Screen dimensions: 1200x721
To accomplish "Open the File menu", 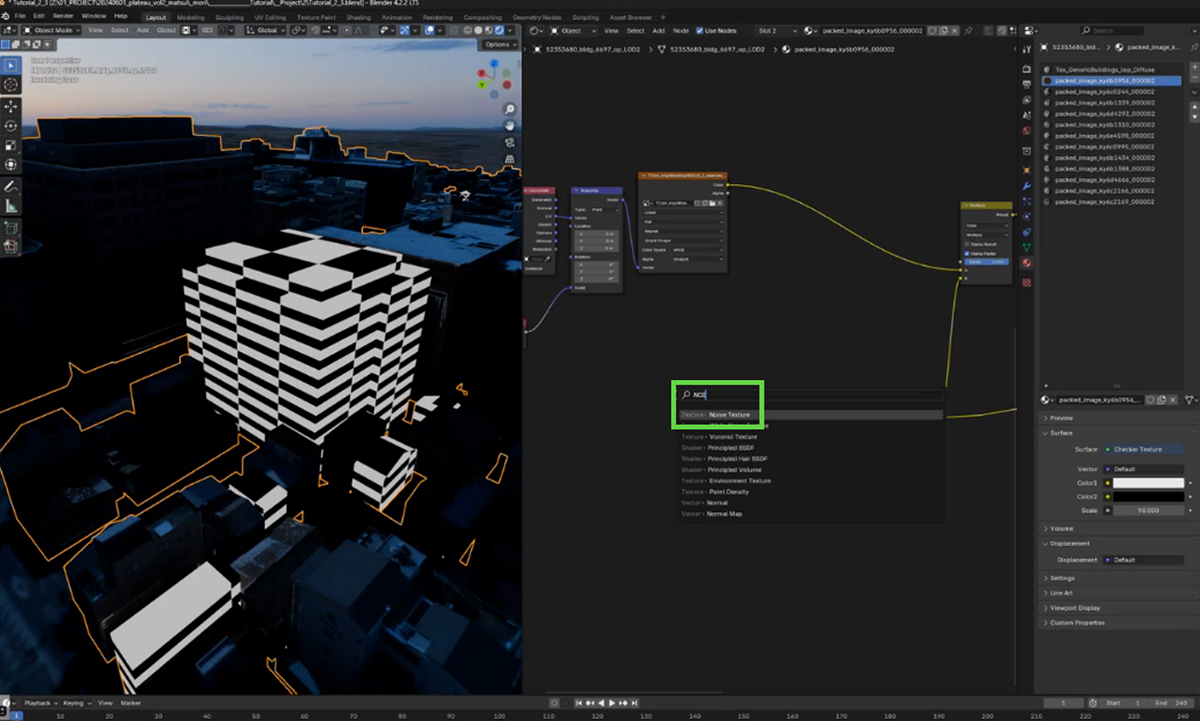I will click(x=20, y=17).
